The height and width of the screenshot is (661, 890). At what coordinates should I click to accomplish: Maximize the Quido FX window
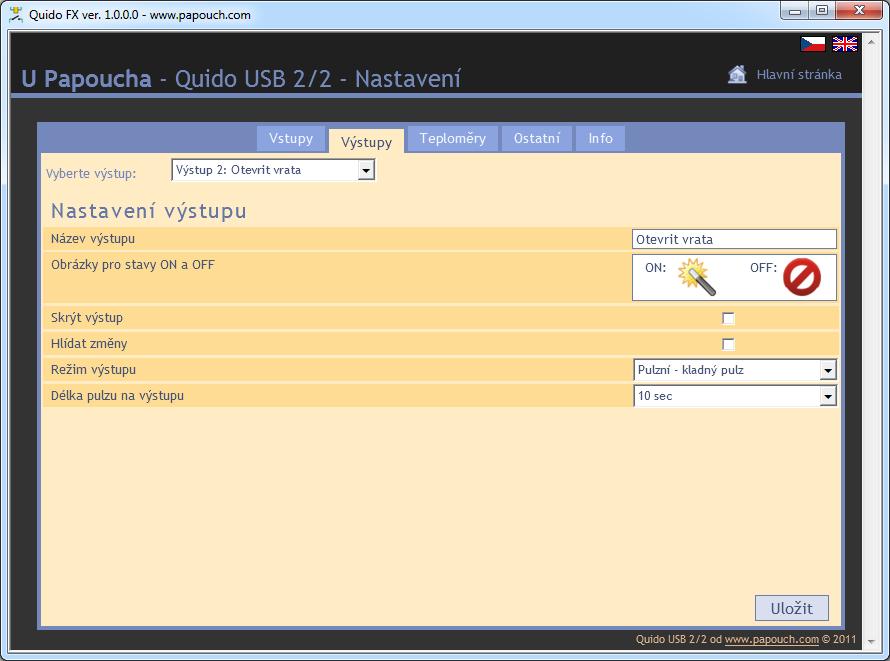pyautogui.click(x=822, y=10)
